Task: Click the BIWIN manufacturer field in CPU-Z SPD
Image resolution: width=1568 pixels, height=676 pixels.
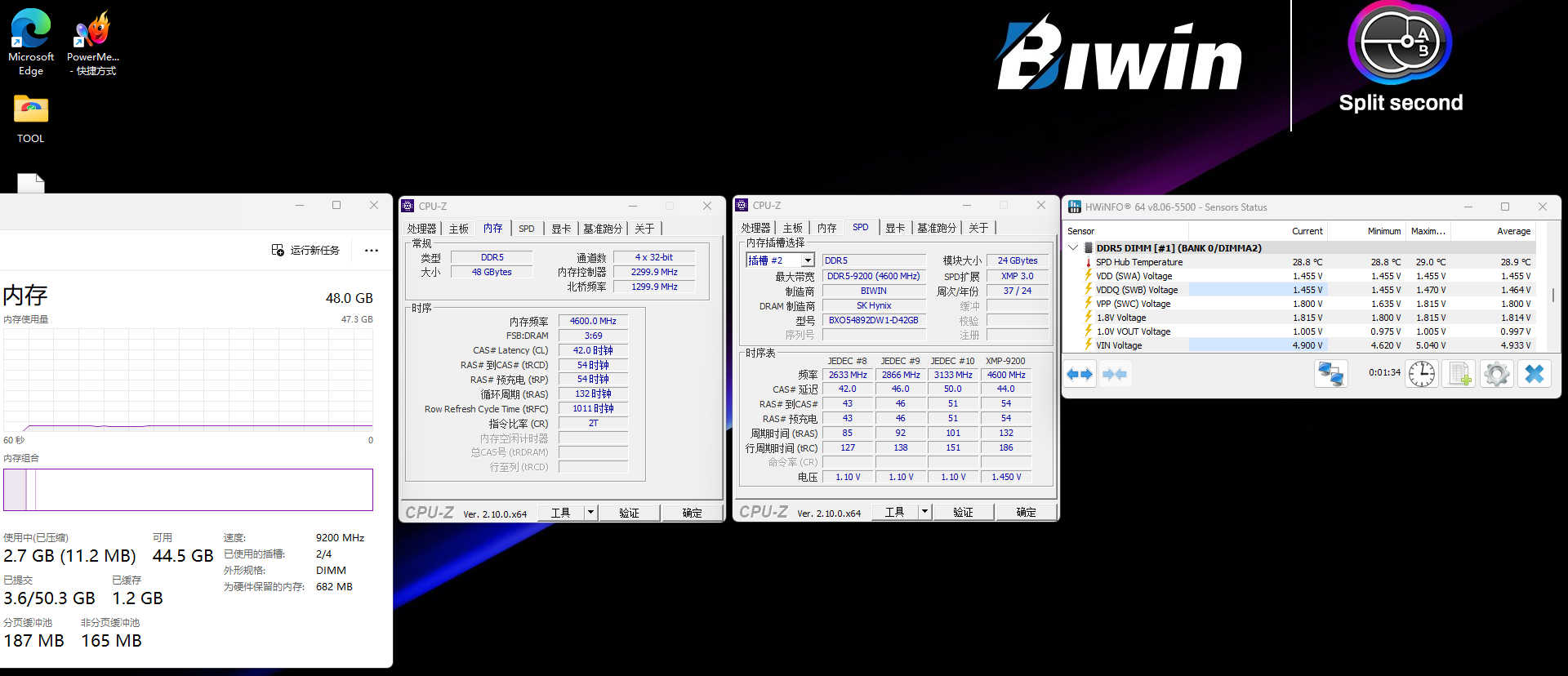Action: 873,291
